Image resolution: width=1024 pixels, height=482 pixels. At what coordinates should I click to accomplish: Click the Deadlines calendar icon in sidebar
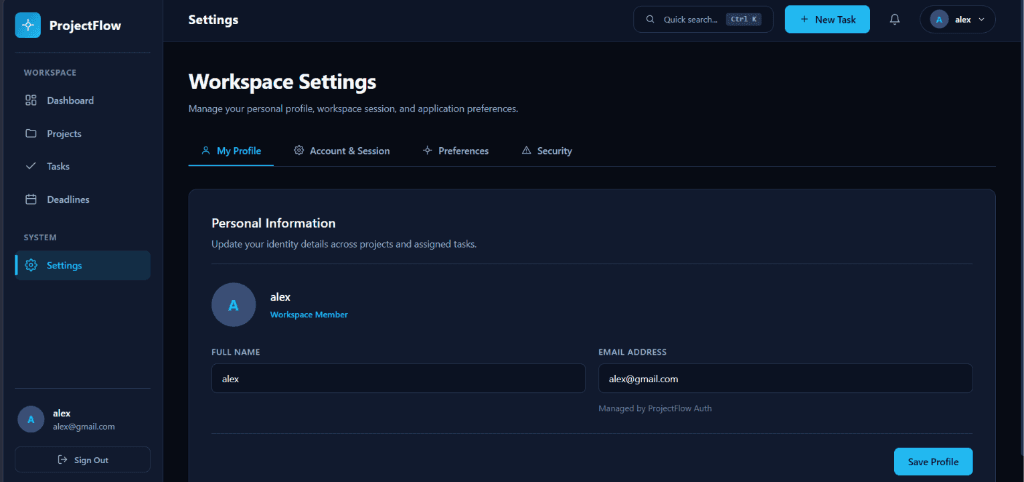[31, 199]
